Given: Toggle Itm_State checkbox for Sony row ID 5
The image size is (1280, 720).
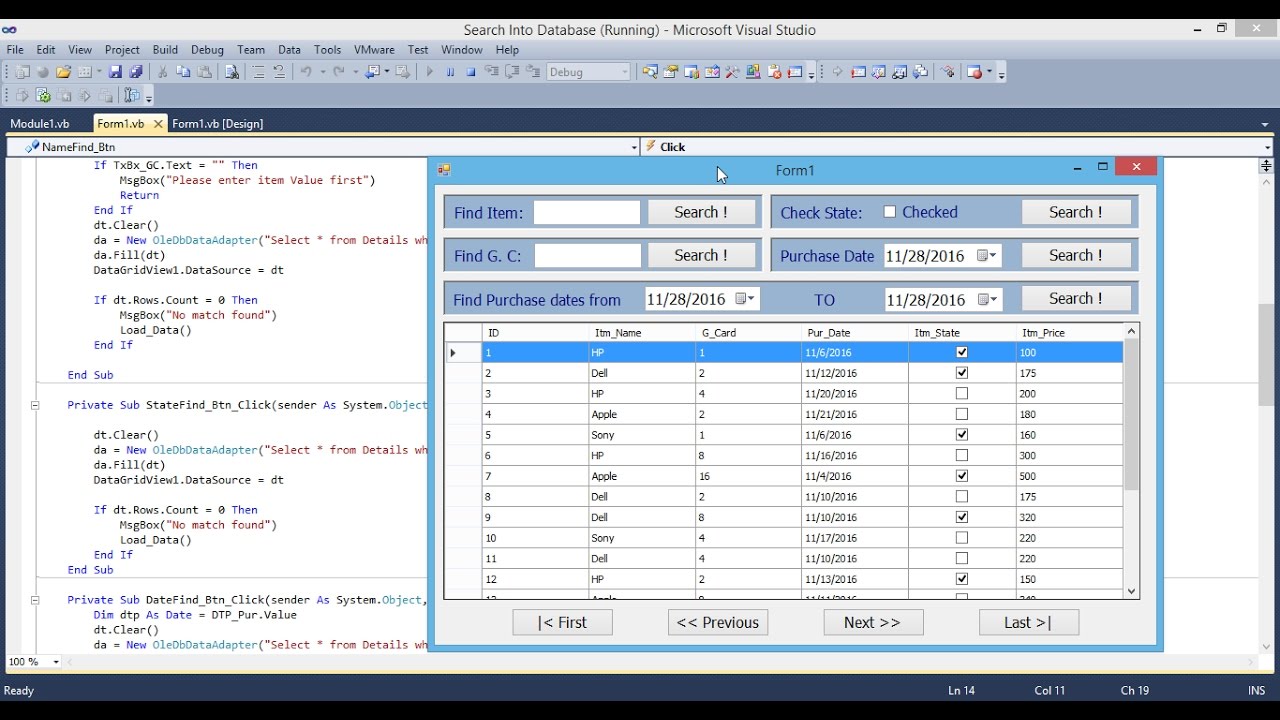Looking at the screenshot, I should [x=962, y=435].
